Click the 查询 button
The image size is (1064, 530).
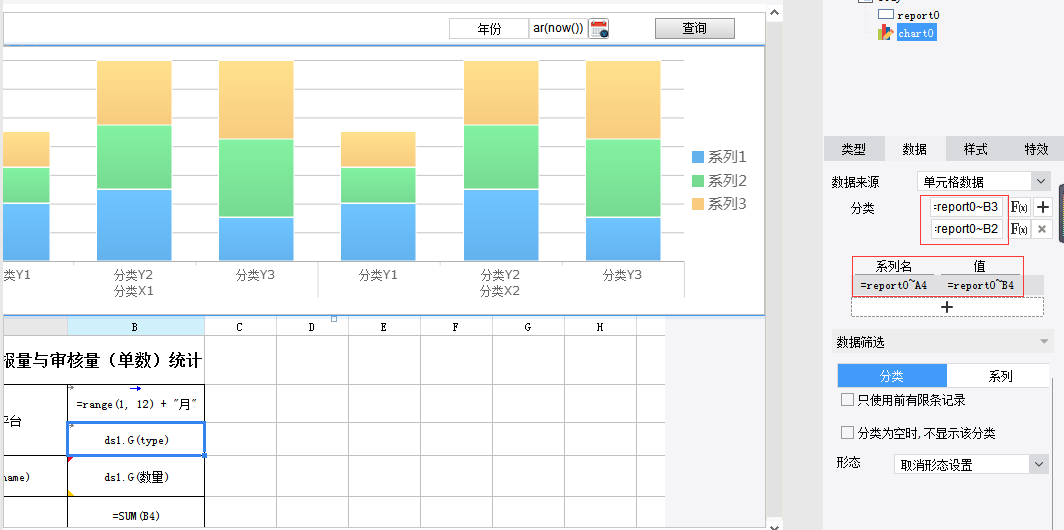point(694,29)
